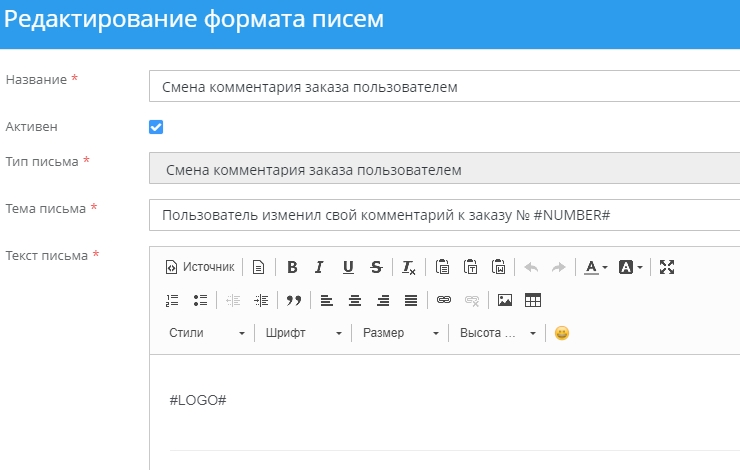Insert a table into the letter
Screen dimensions: 740x470
[533, 300]
